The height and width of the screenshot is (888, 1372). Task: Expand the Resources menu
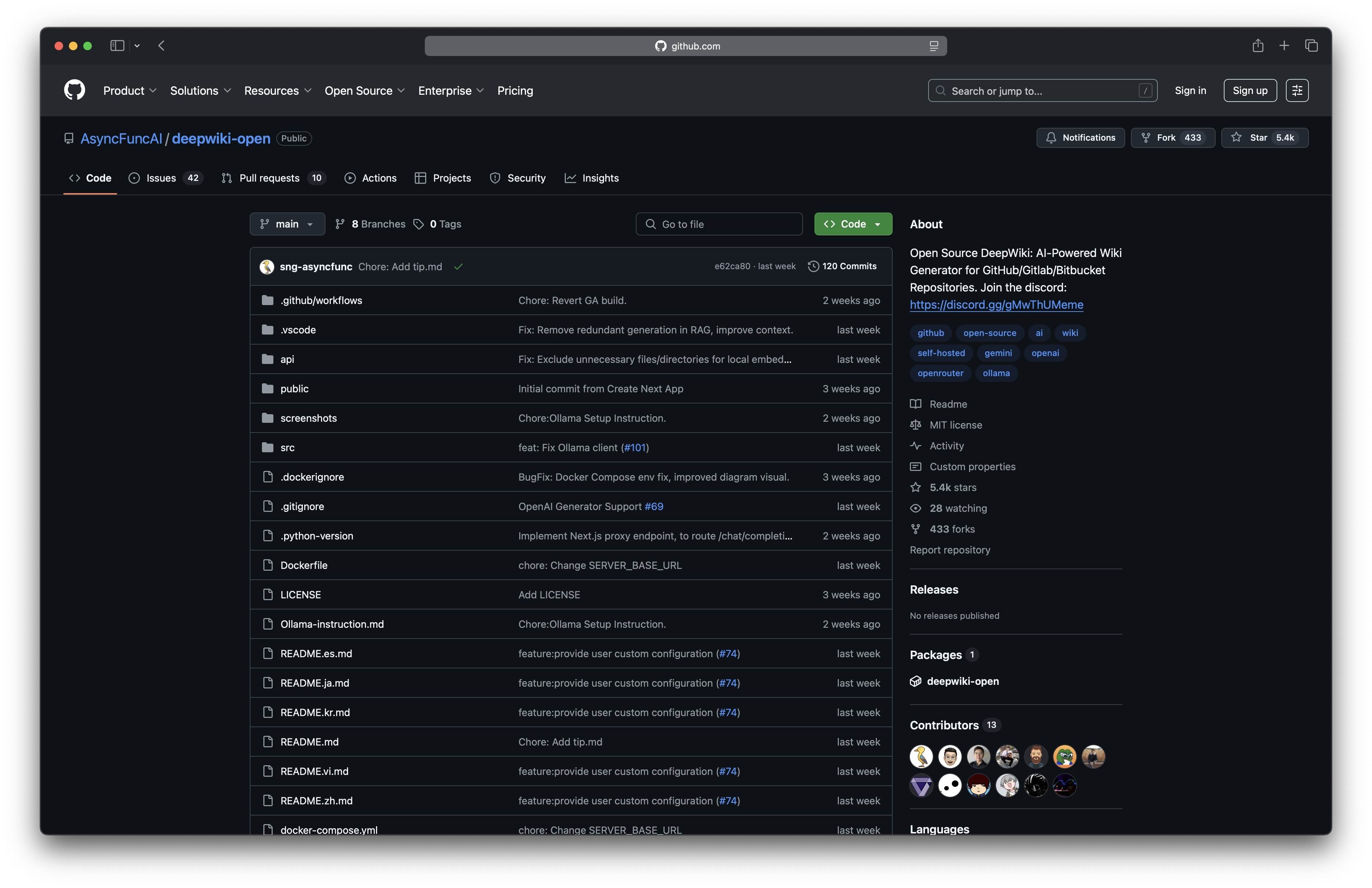tap(278, 90)
